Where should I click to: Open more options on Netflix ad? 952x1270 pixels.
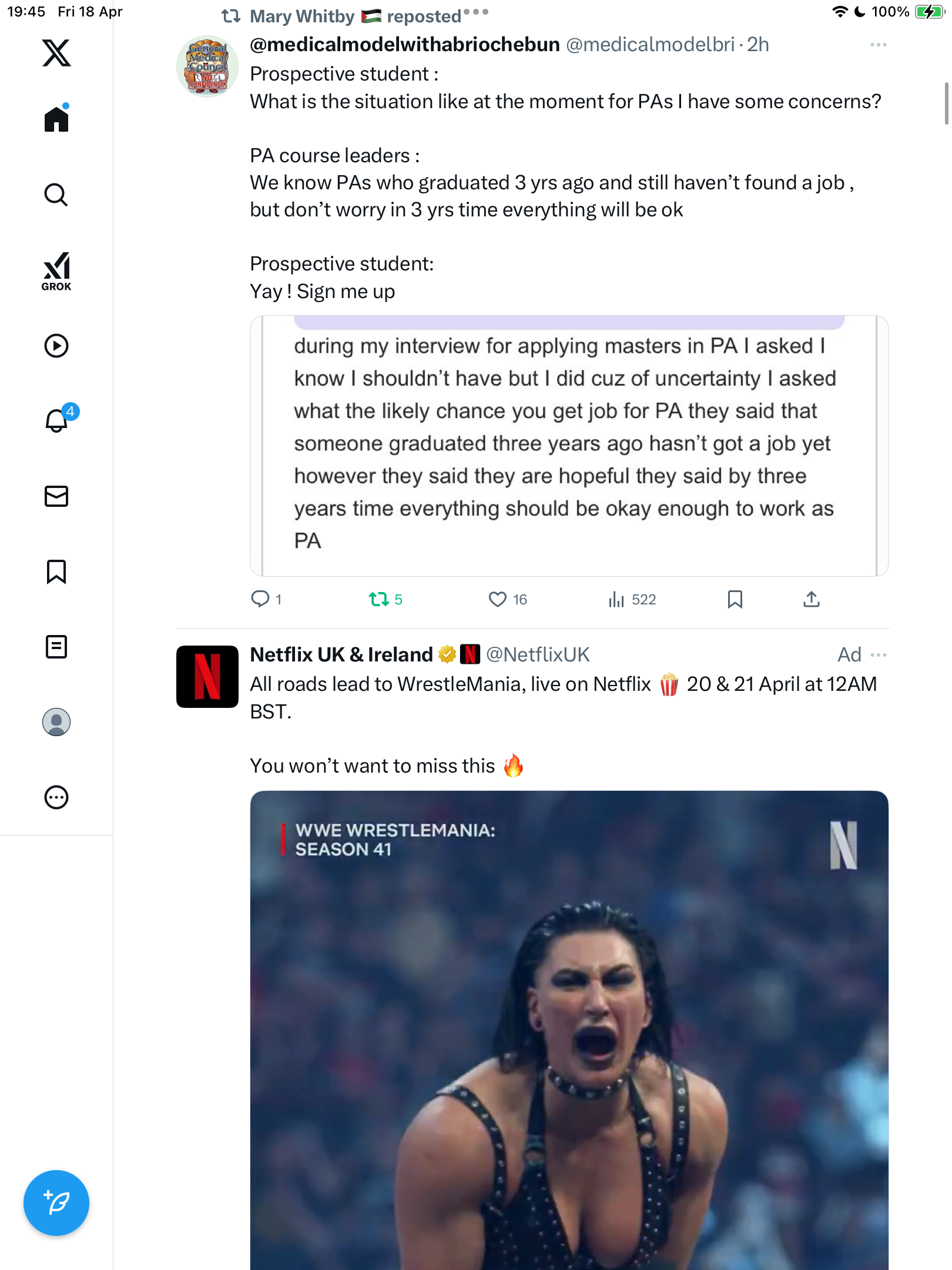878,655
